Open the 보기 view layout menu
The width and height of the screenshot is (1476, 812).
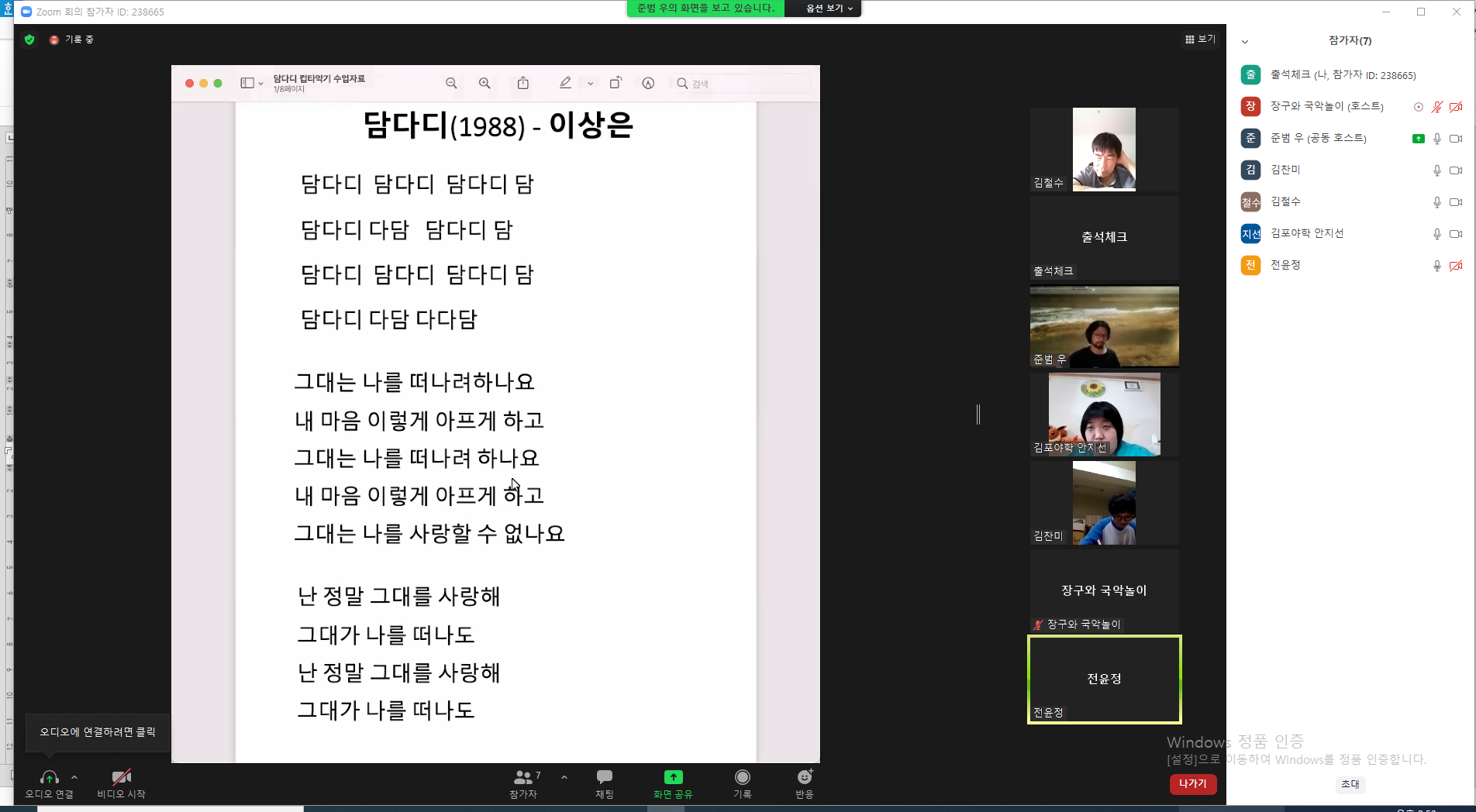click(x=1200, y=39)
